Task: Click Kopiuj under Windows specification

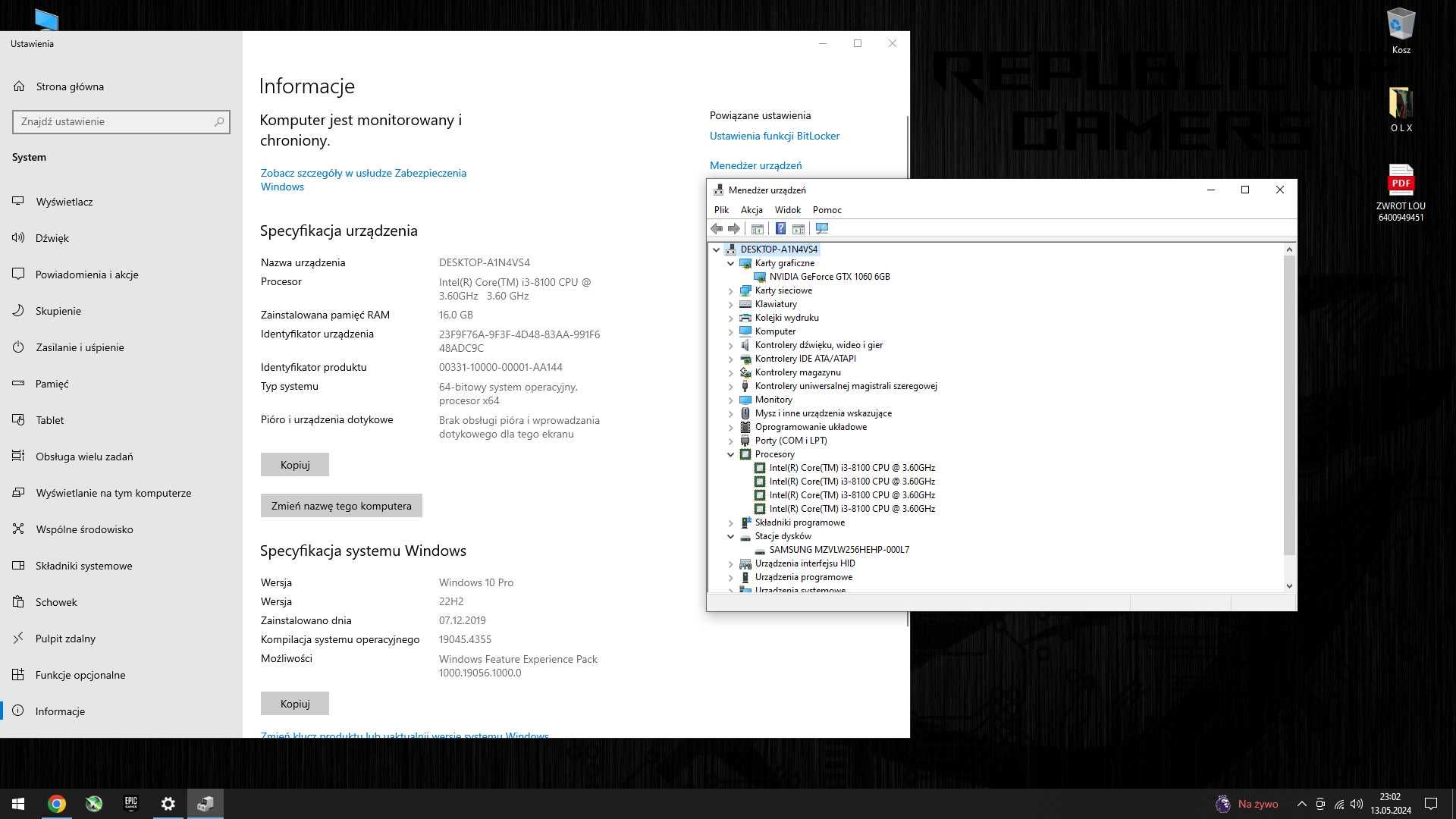Action: pyautogui.click(x=295, y=704)
